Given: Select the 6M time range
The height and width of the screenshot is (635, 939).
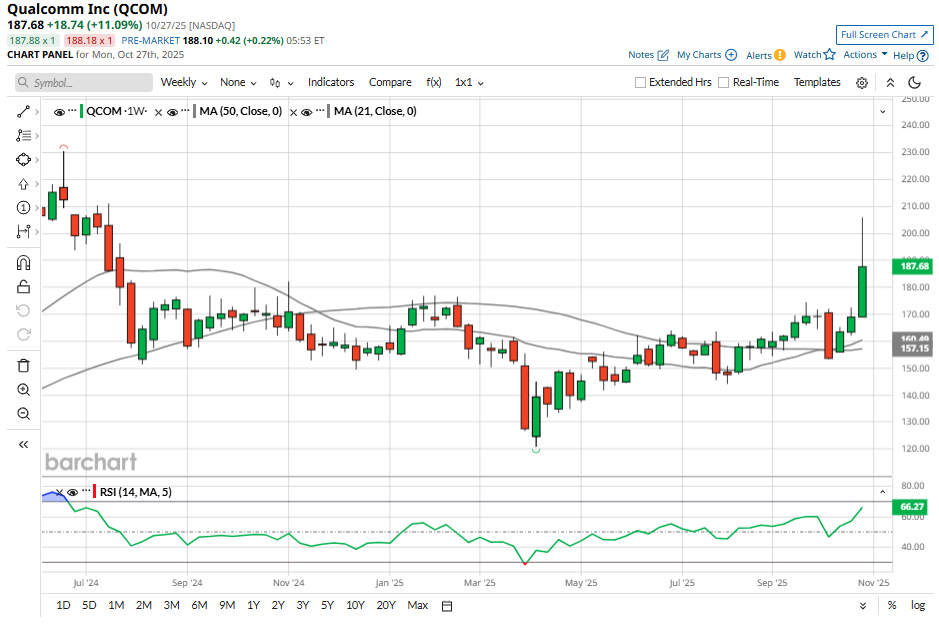Looking at the screenshot, I should coord(199,605).
